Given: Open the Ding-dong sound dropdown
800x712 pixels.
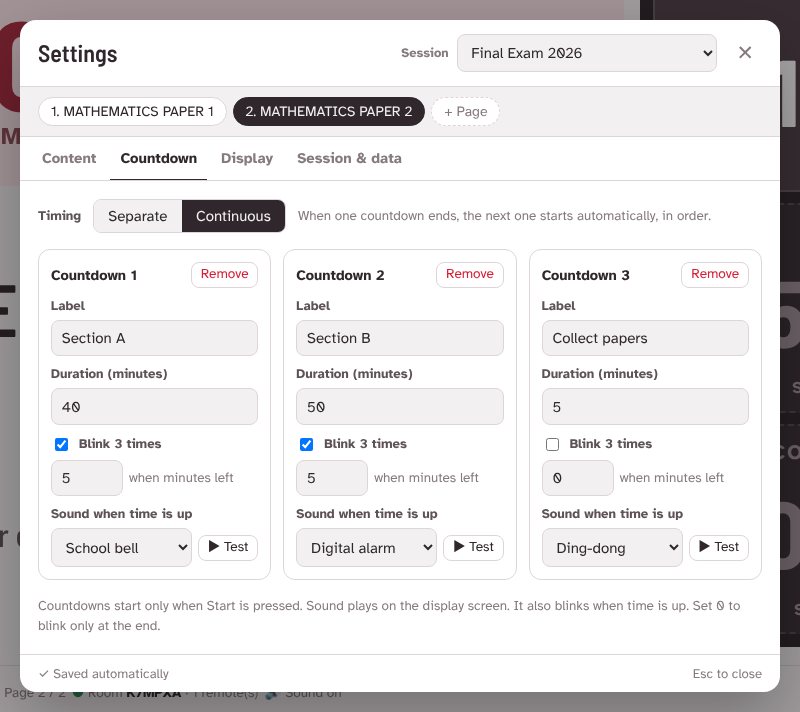Looking at the screenshot, I should [x=612, y=547].
